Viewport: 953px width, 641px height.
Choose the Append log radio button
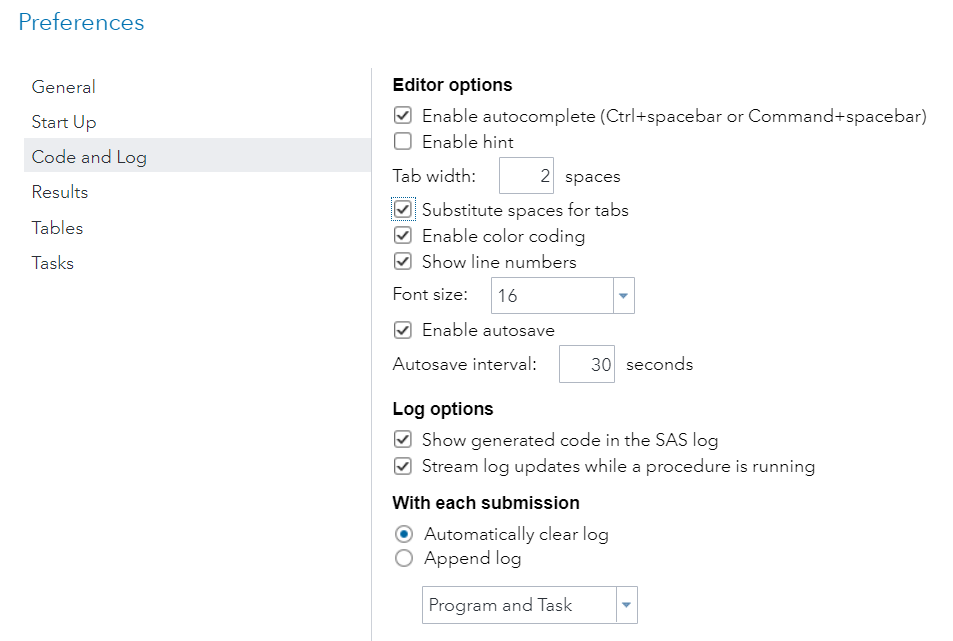point(404,558)
